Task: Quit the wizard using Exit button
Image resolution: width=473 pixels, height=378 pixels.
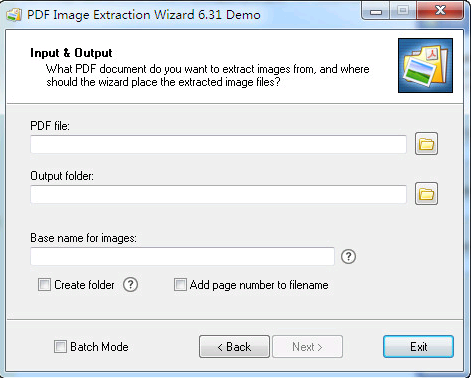Action: tap(418, 347)
